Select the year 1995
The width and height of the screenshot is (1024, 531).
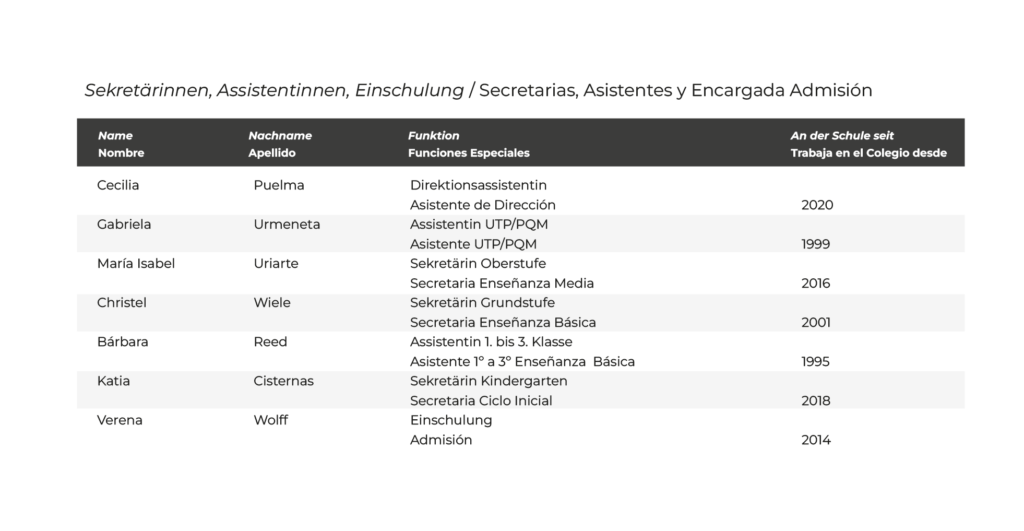pos(816,361)
